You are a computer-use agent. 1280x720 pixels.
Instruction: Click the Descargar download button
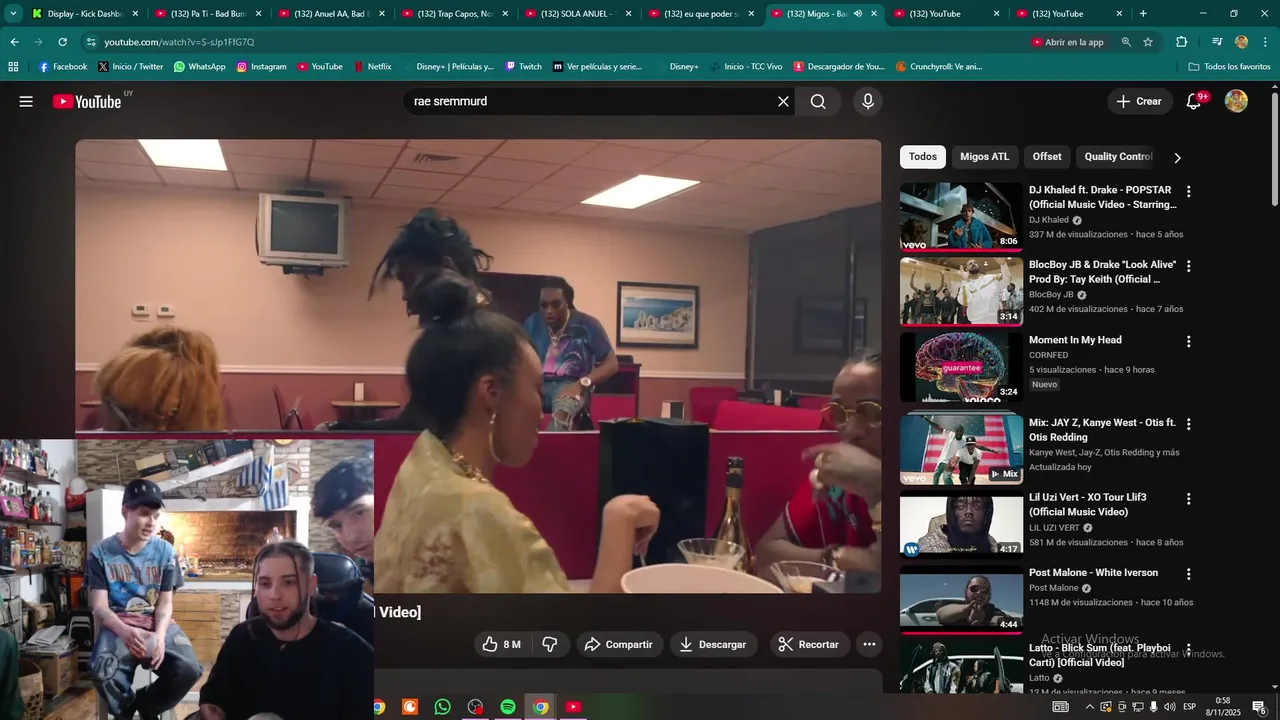click(x=712, y=644)
